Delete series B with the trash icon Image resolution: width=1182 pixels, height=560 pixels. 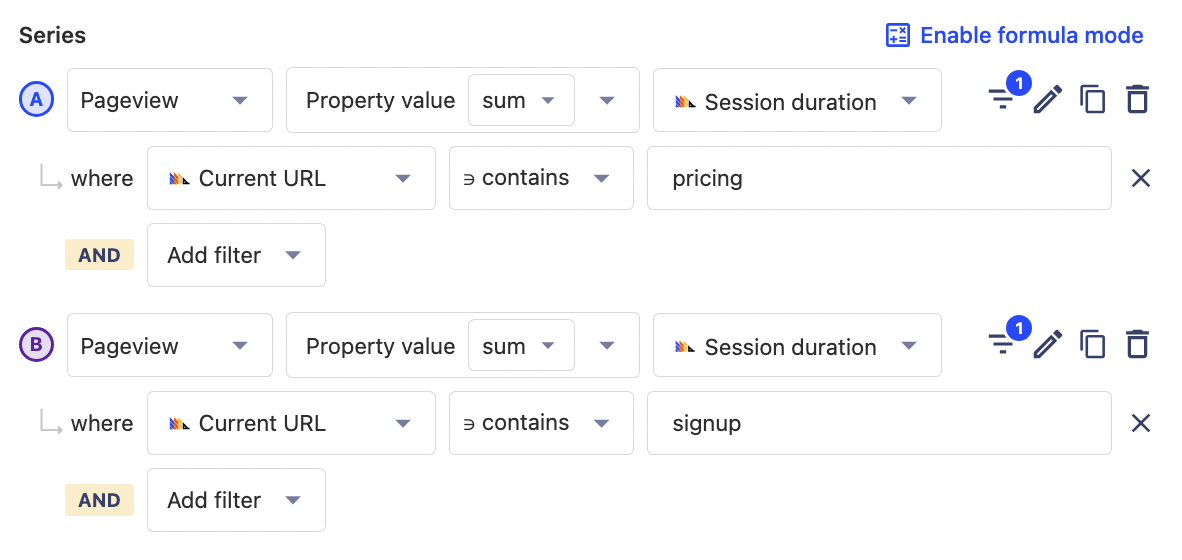1137,345
